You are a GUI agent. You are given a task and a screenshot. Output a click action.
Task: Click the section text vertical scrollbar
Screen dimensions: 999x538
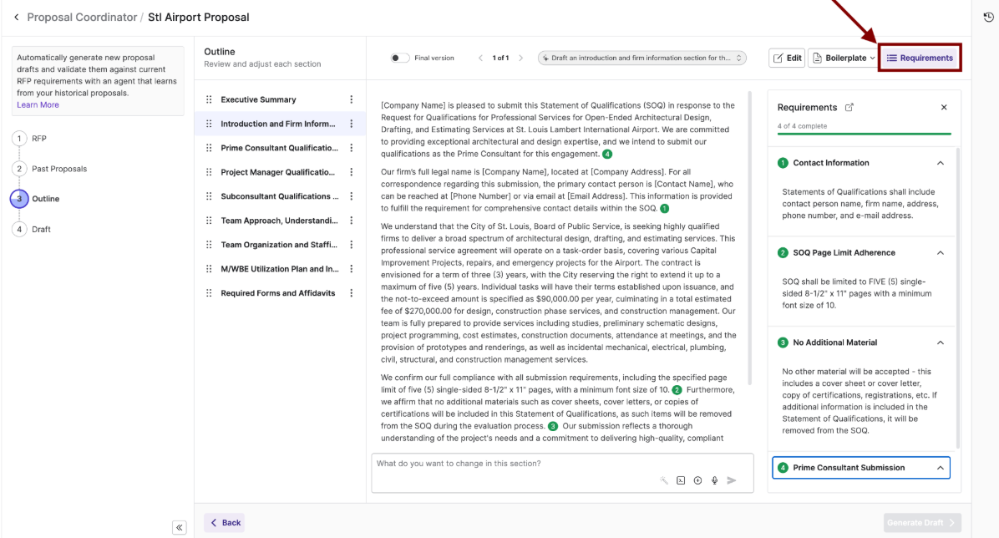(749, 239)
